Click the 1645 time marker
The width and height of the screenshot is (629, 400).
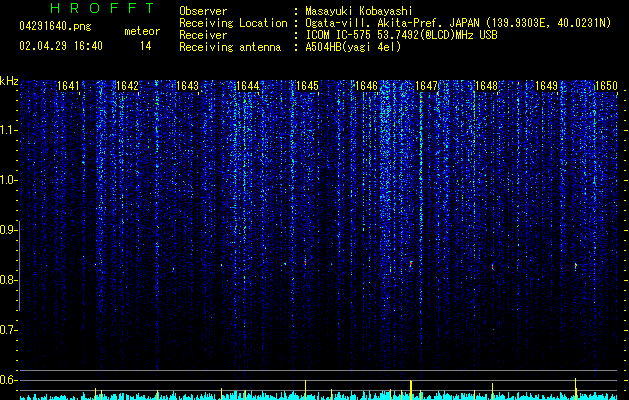click(x=307, y=86)
